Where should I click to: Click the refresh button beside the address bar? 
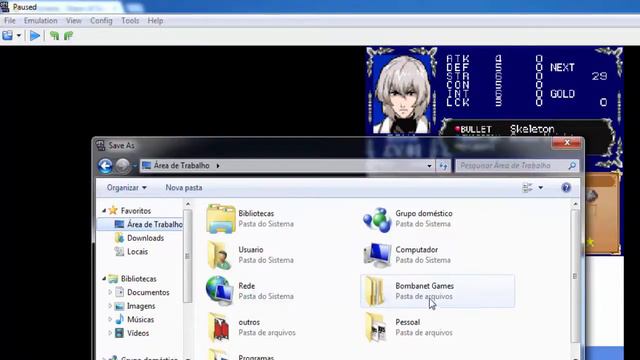click(443, 166)
